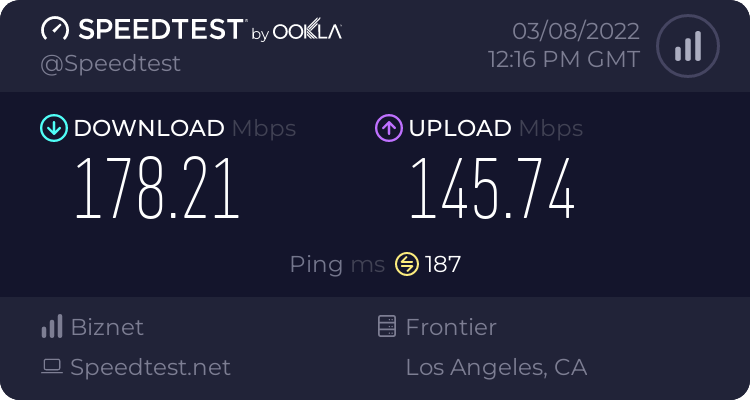This screenshot has height=400, width=750.
Task: Click the yellow ping icon
Action: click(407, 265)
